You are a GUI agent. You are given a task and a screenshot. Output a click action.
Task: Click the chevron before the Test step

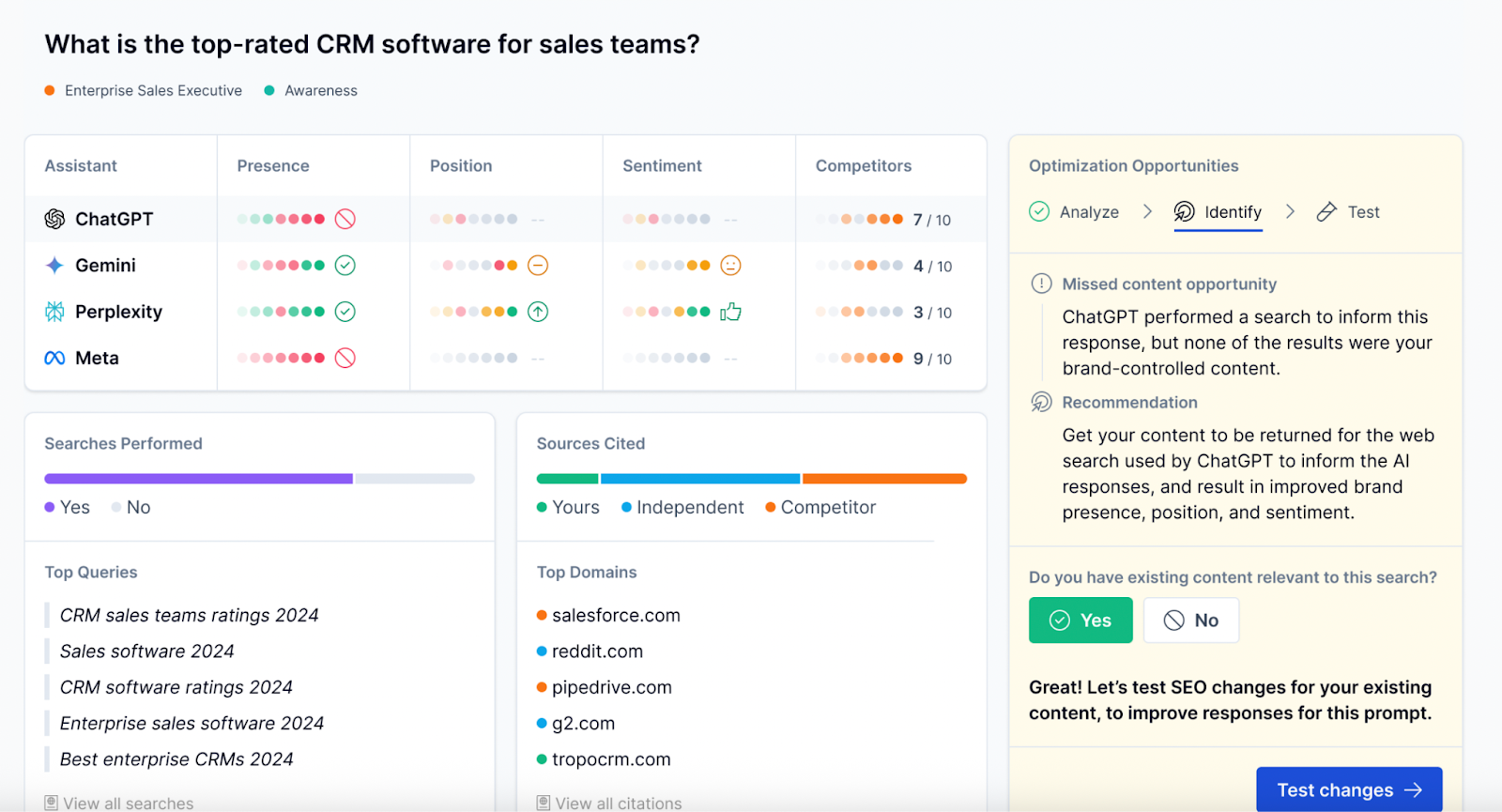[x=1290, y=212]
